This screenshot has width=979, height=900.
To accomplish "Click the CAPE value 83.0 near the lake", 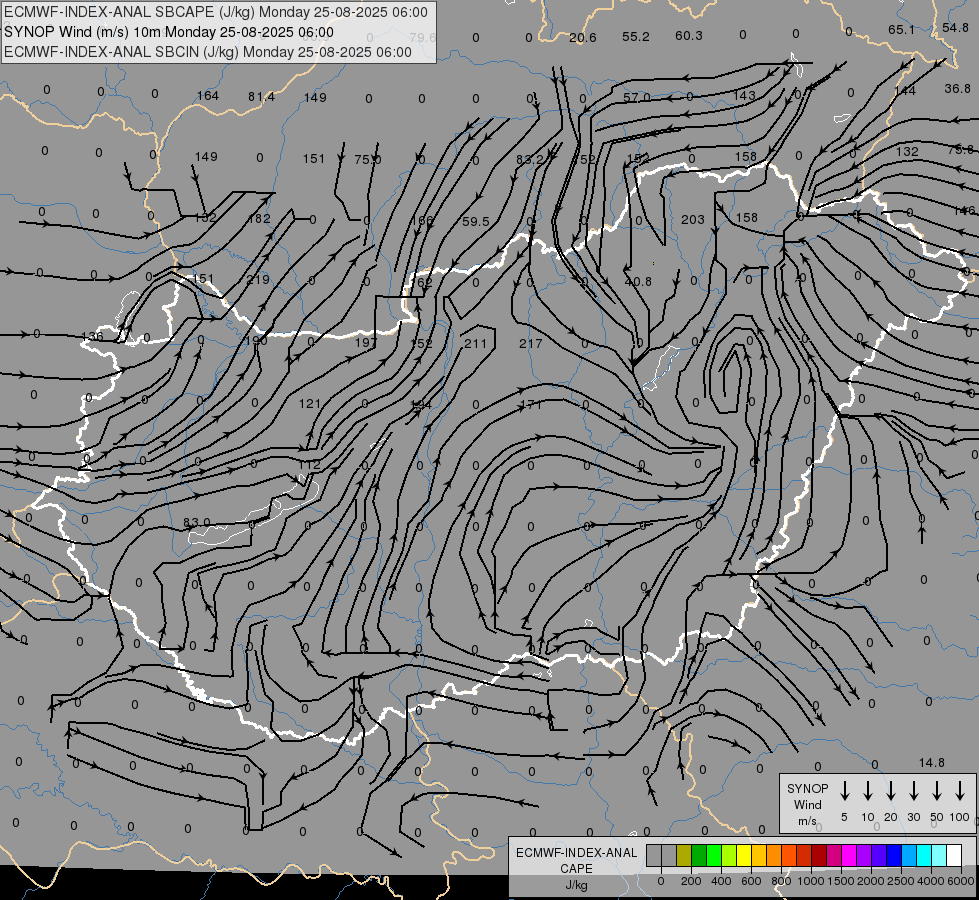I will pos(197,522).
